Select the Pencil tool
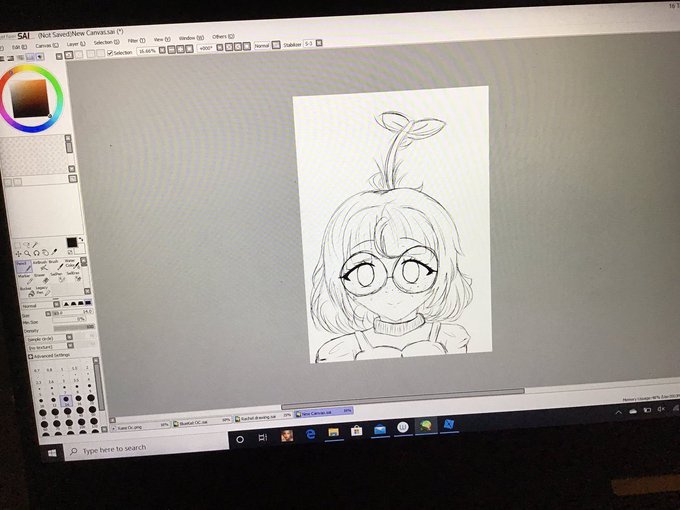This screenshot has height=510, width=680. (x=24, y=266)
